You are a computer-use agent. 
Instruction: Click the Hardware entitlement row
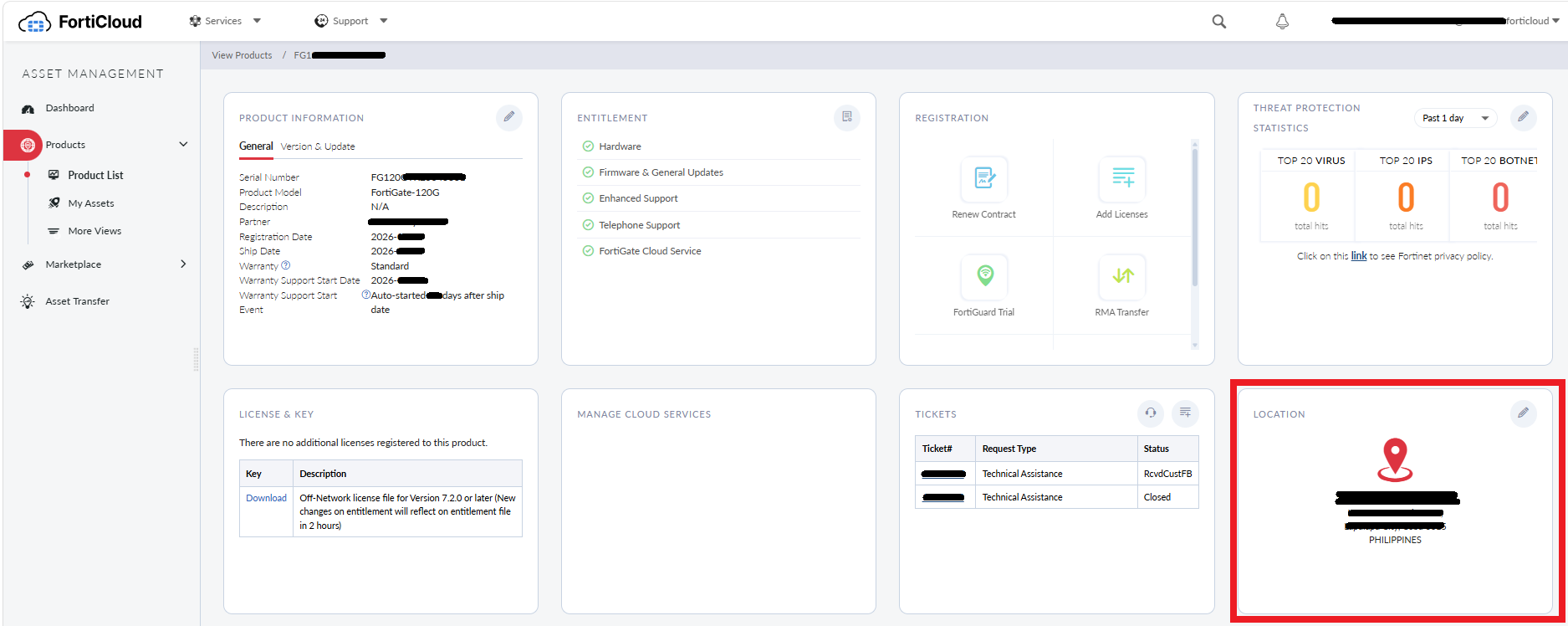718,146
